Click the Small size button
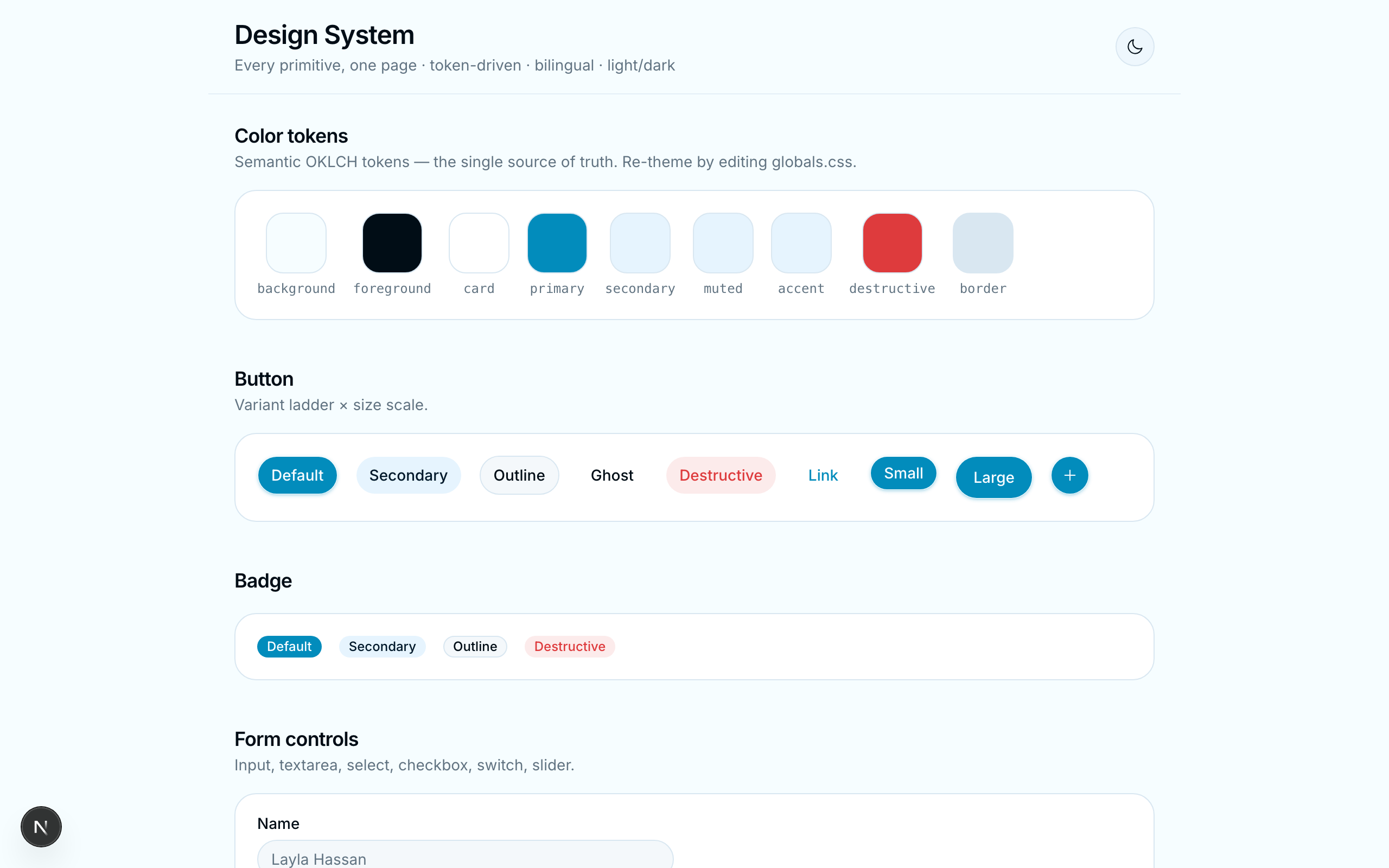The width and height of the screenshot is (1389, 868). coord(903,473)
